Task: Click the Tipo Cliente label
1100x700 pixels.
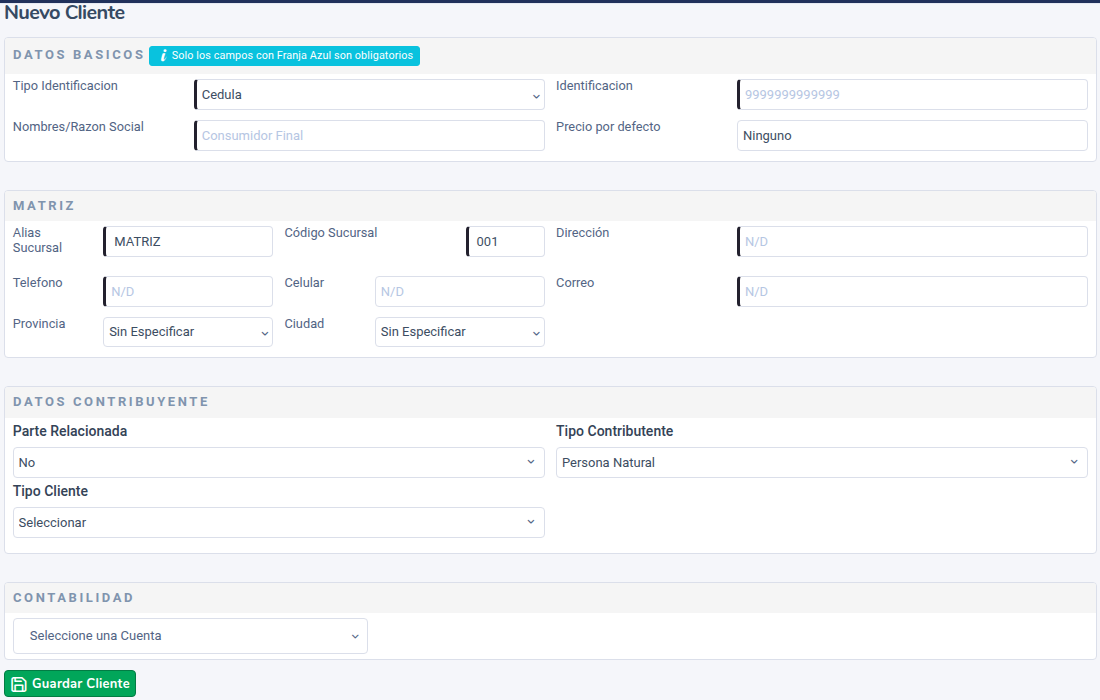Action: tap(51, 491)
